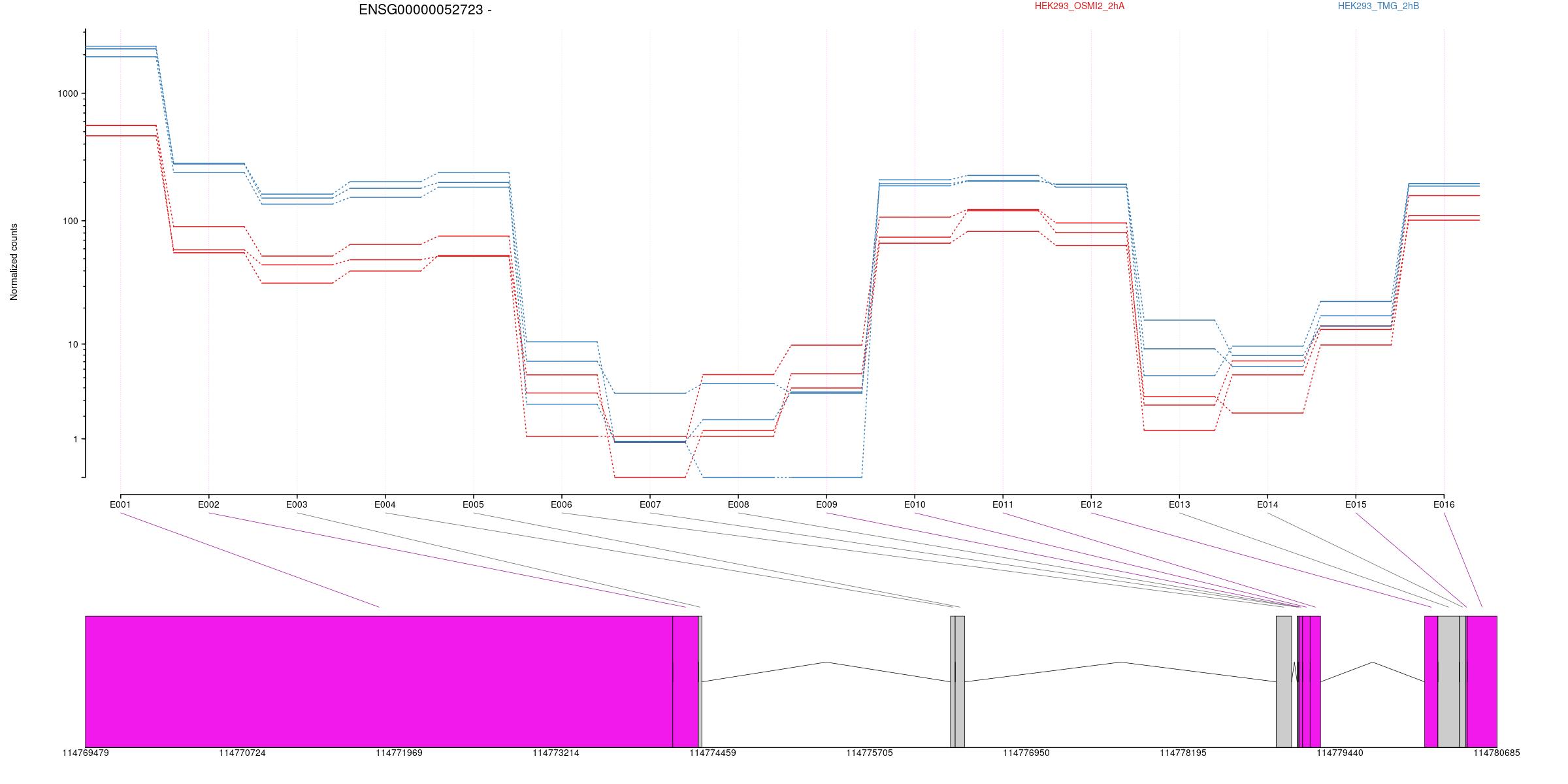
Task: Click the E008 exon label
Action: tap(738, 504)
